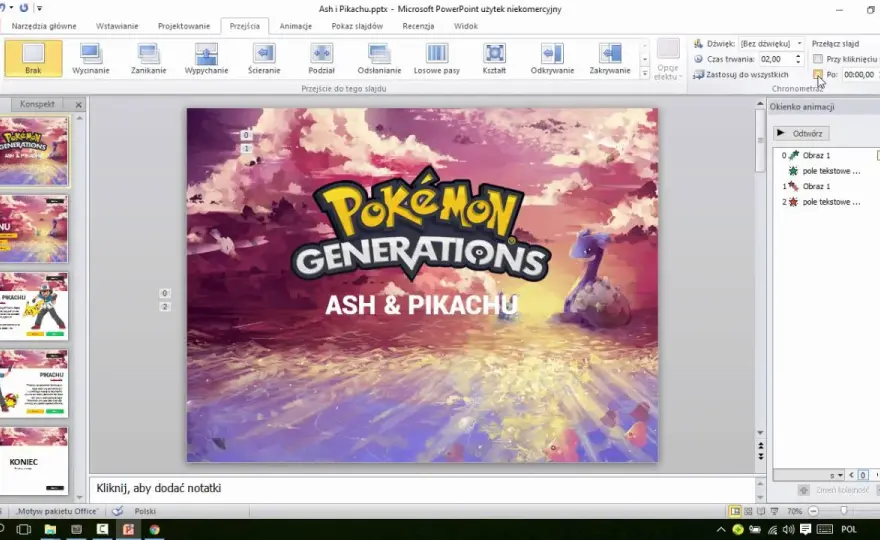This screenshot has height=540, width=880.
Task: Toggle the Po: auto-advance checkbox
Action: tap(818, 74)
